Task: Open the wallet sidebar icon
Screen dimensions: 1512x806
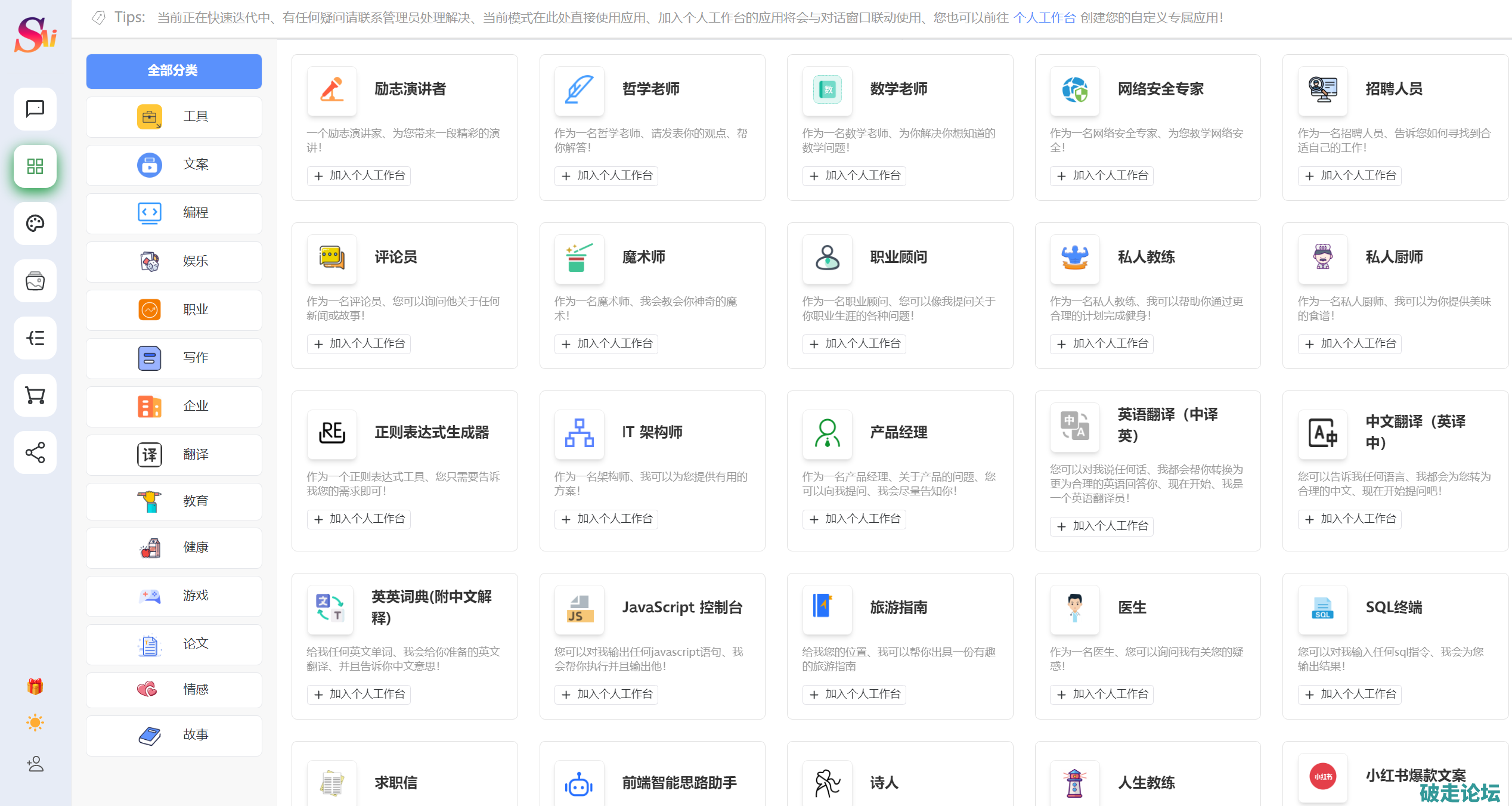Action: pyautogui.click(x=35, y=281)
